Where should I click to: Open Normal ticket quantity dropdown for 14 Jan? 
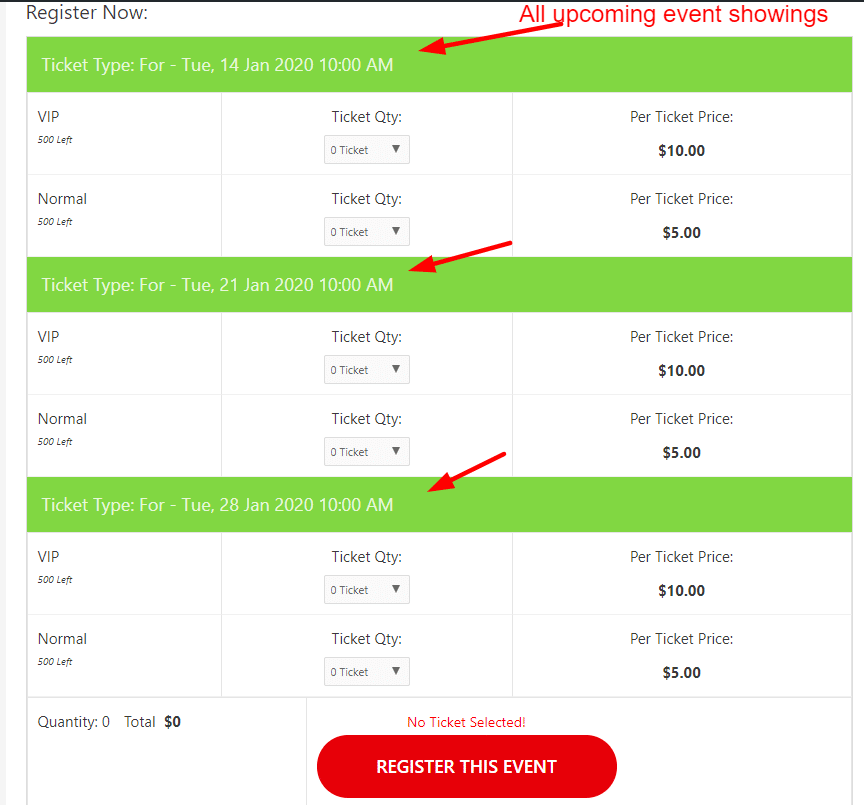tap(366, 231)
